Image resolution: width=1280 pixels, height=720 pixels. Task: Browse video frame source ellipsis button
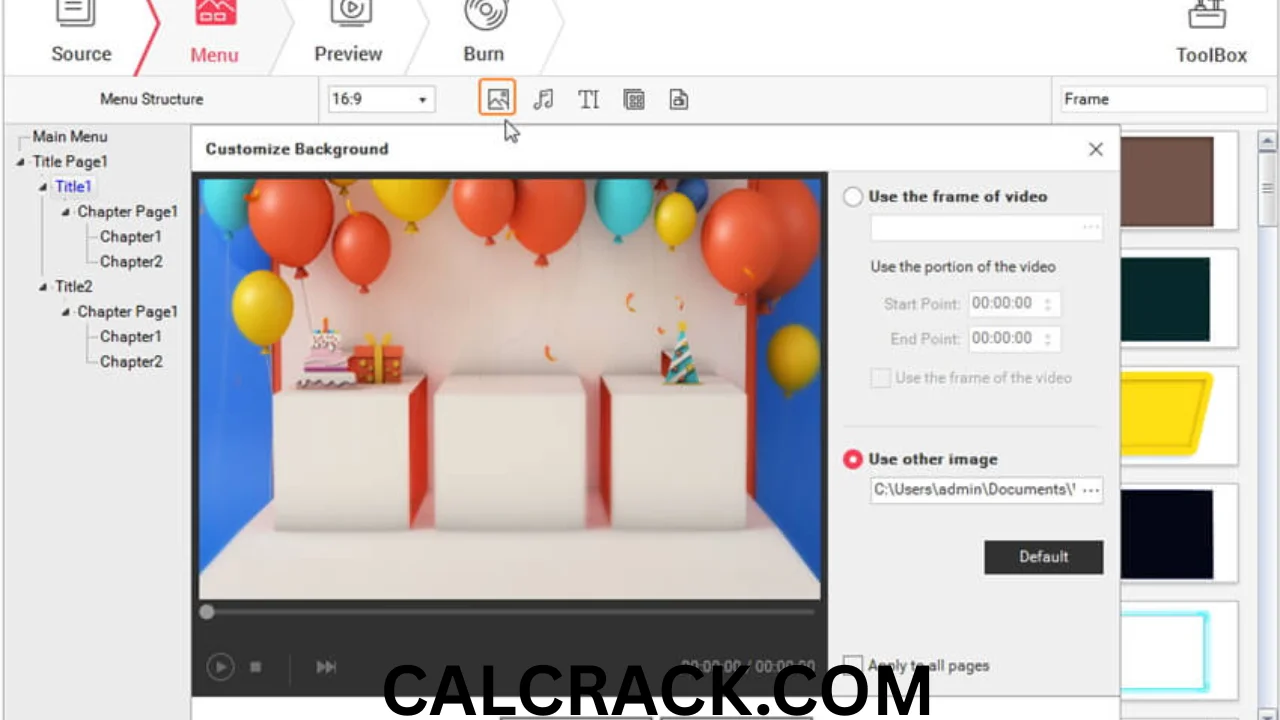coord(1091,228)
